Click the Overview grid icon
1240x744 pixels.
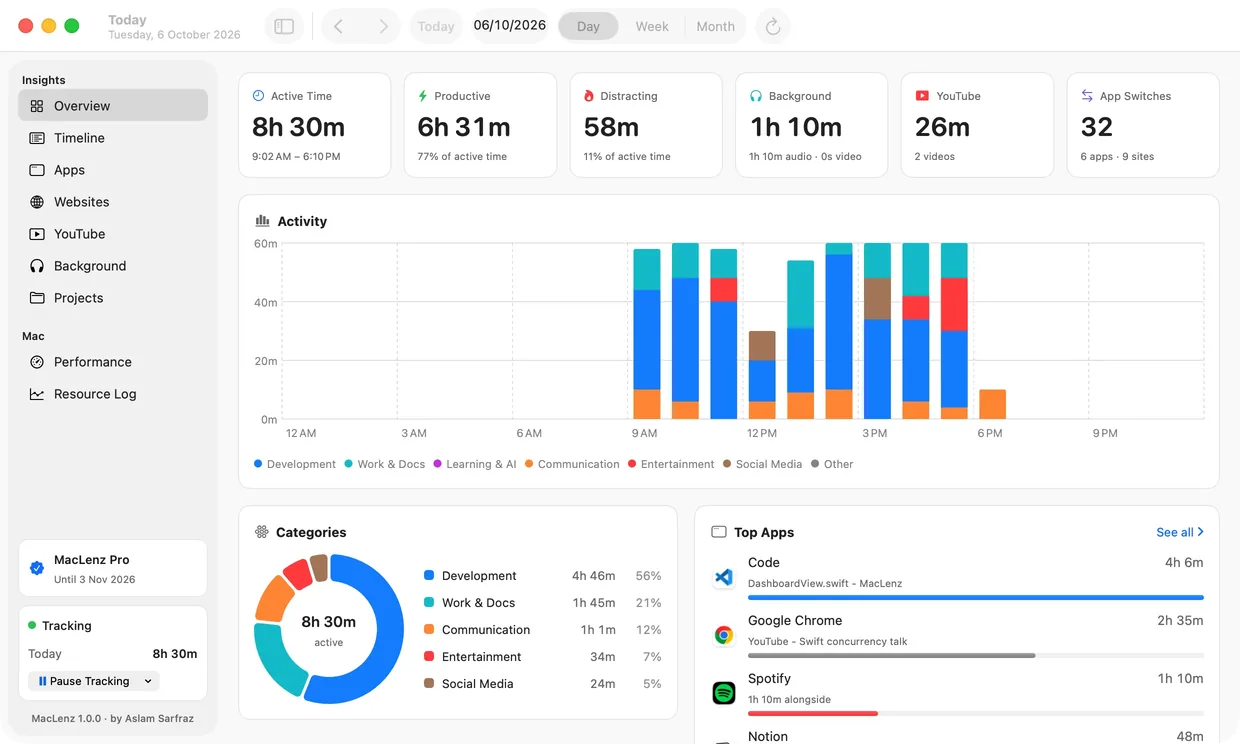[37, 106]
